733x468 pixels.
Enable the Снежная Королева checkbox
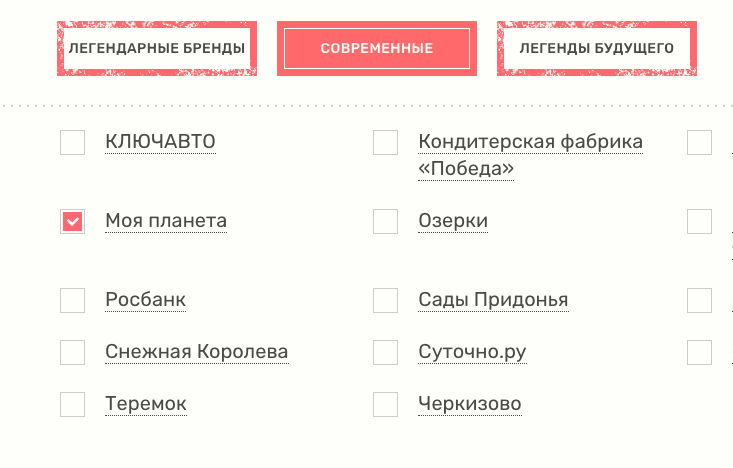click(x=72, y=352)
